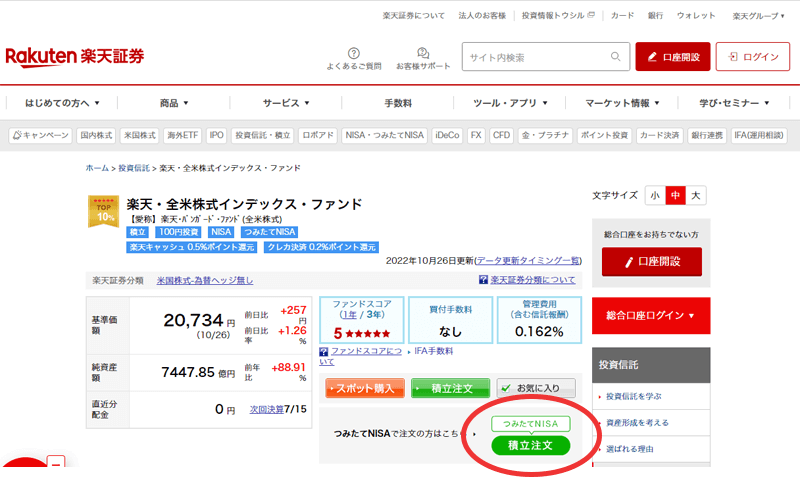The height and width of the screenshot is (483, 800).
Task: Open お客様サポート chat icon
Action: coord(423,53)
